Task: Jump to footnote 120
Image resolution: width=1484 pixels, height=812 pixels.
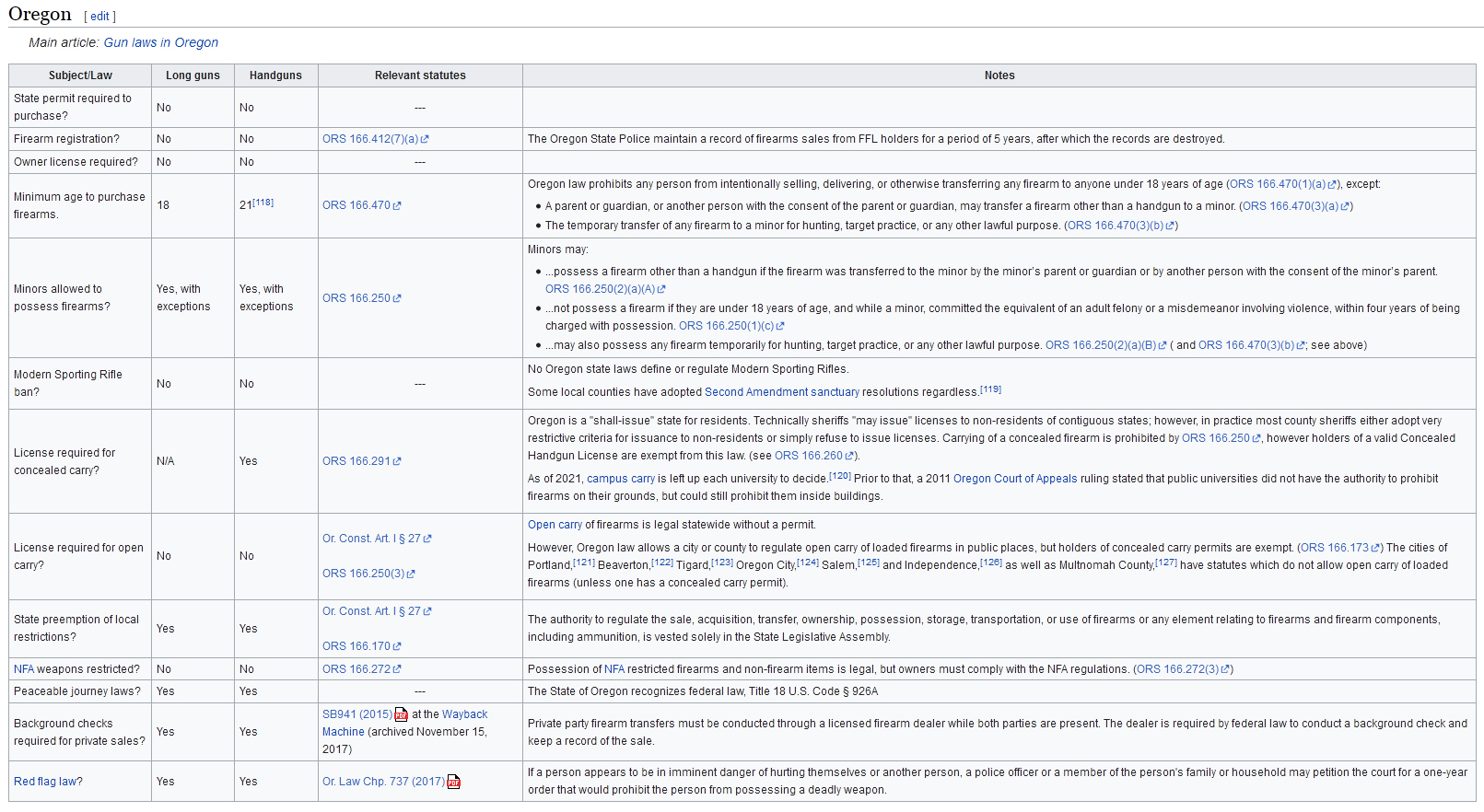Action: coord(840,476)
